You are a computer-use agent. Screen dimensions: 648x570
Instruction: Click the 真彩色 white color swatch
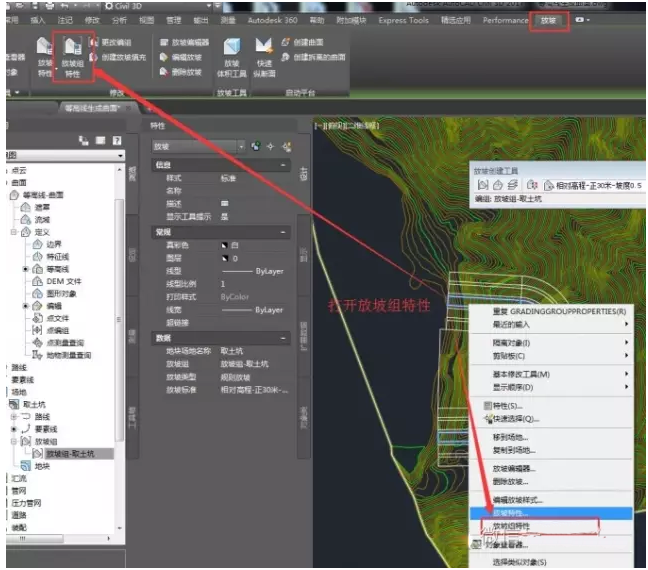[x=224, y=244]
